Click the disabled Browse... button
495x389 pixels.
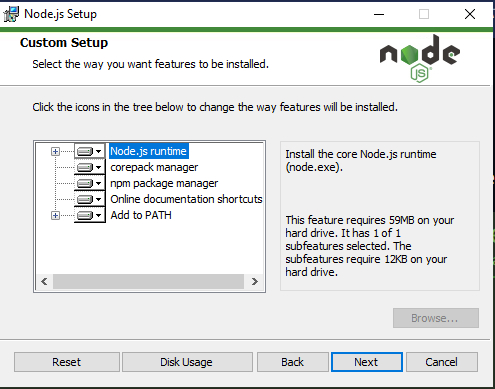pos(436,318)
